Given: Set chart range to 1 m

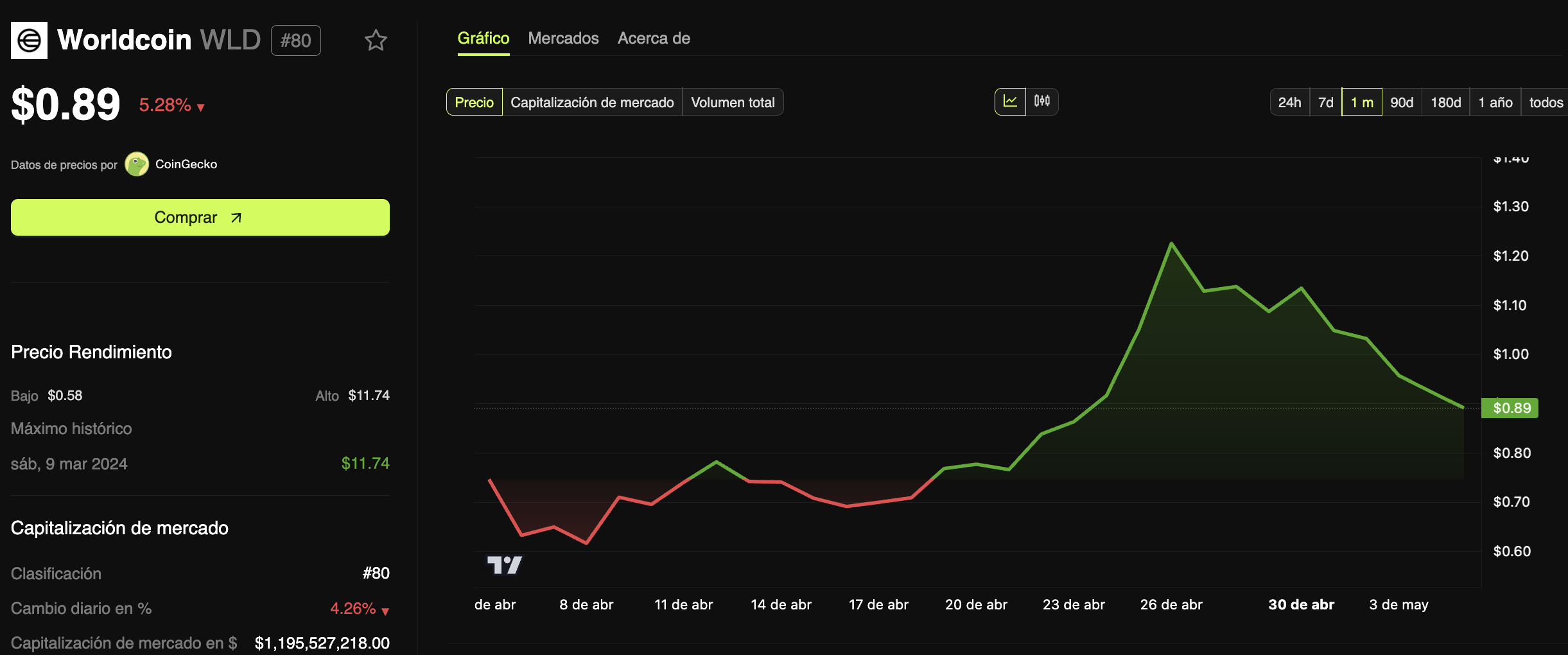Looking at the screenshot, I should click(1362, 102).
